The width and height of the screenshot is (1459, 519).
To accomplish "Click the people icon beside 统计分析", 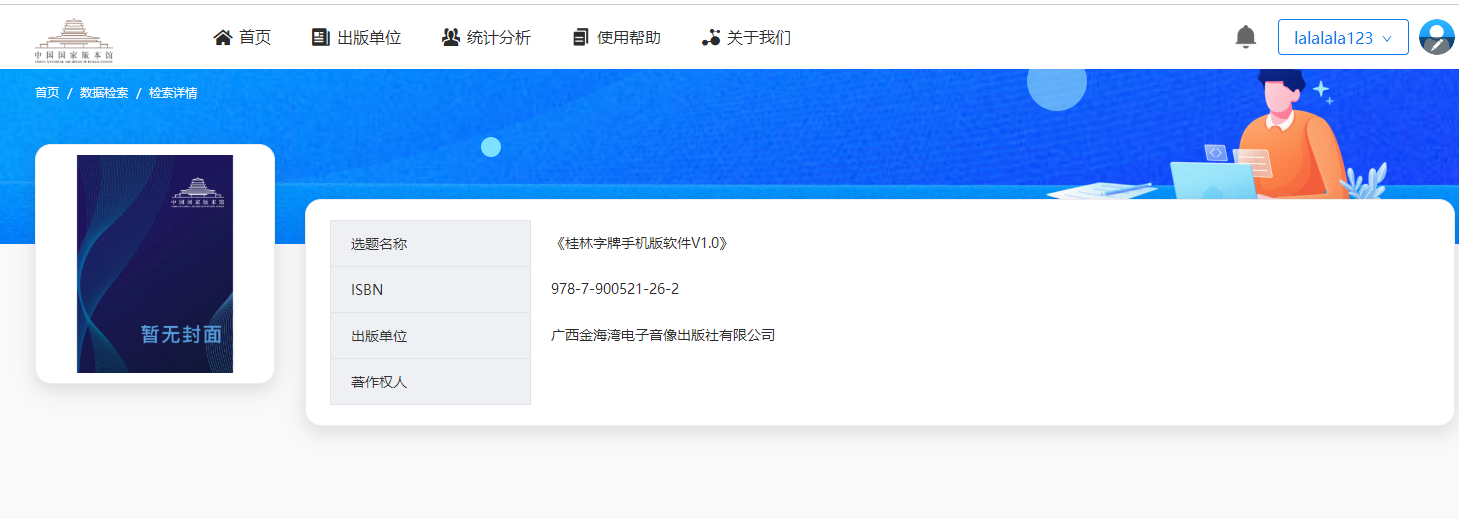I will (x=450, y=38).
